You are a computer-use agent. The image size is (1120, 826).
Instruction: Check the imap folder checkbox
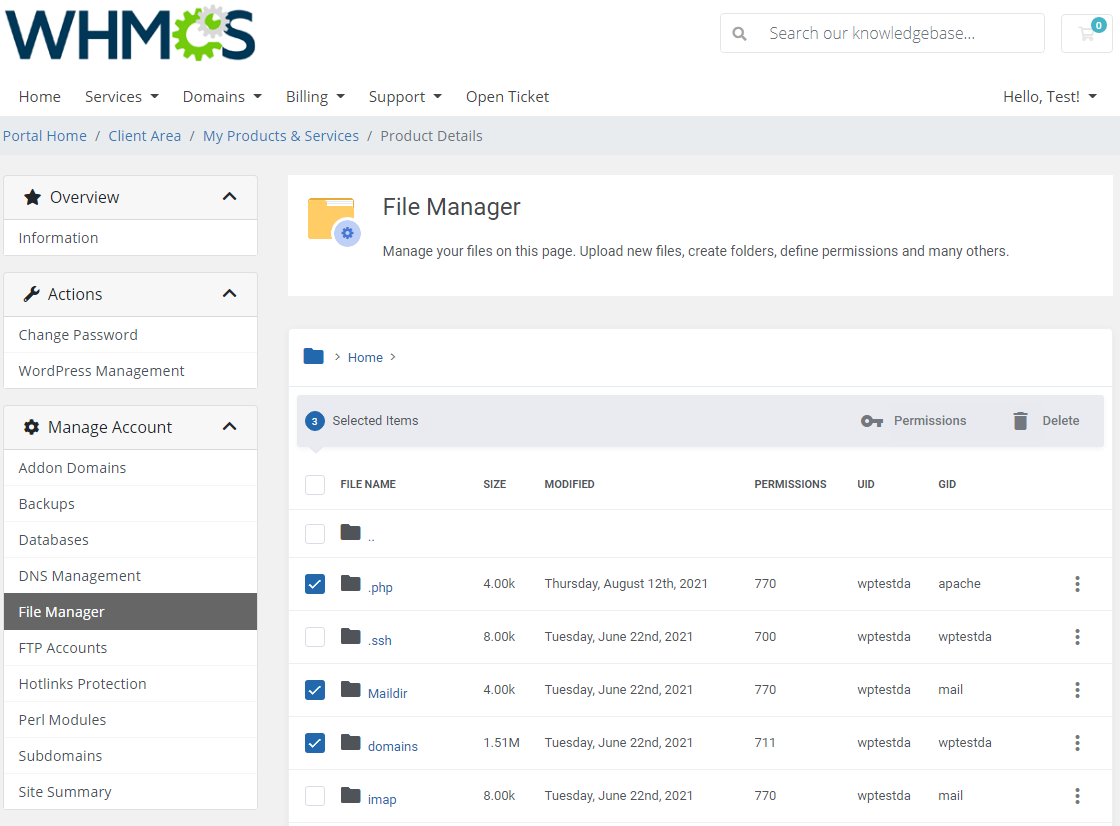pyautogui.click(x=314, y=795)
